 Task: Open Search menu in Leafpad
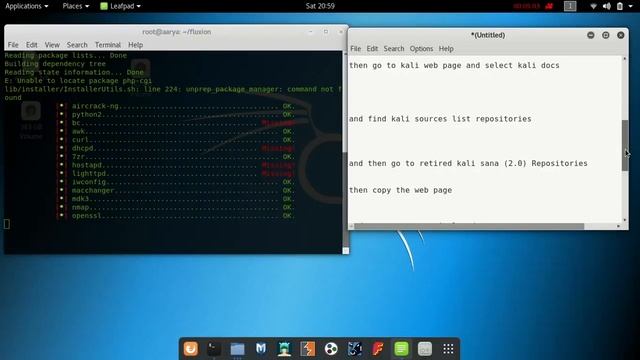pyautogui.click(x=393, y=49)
